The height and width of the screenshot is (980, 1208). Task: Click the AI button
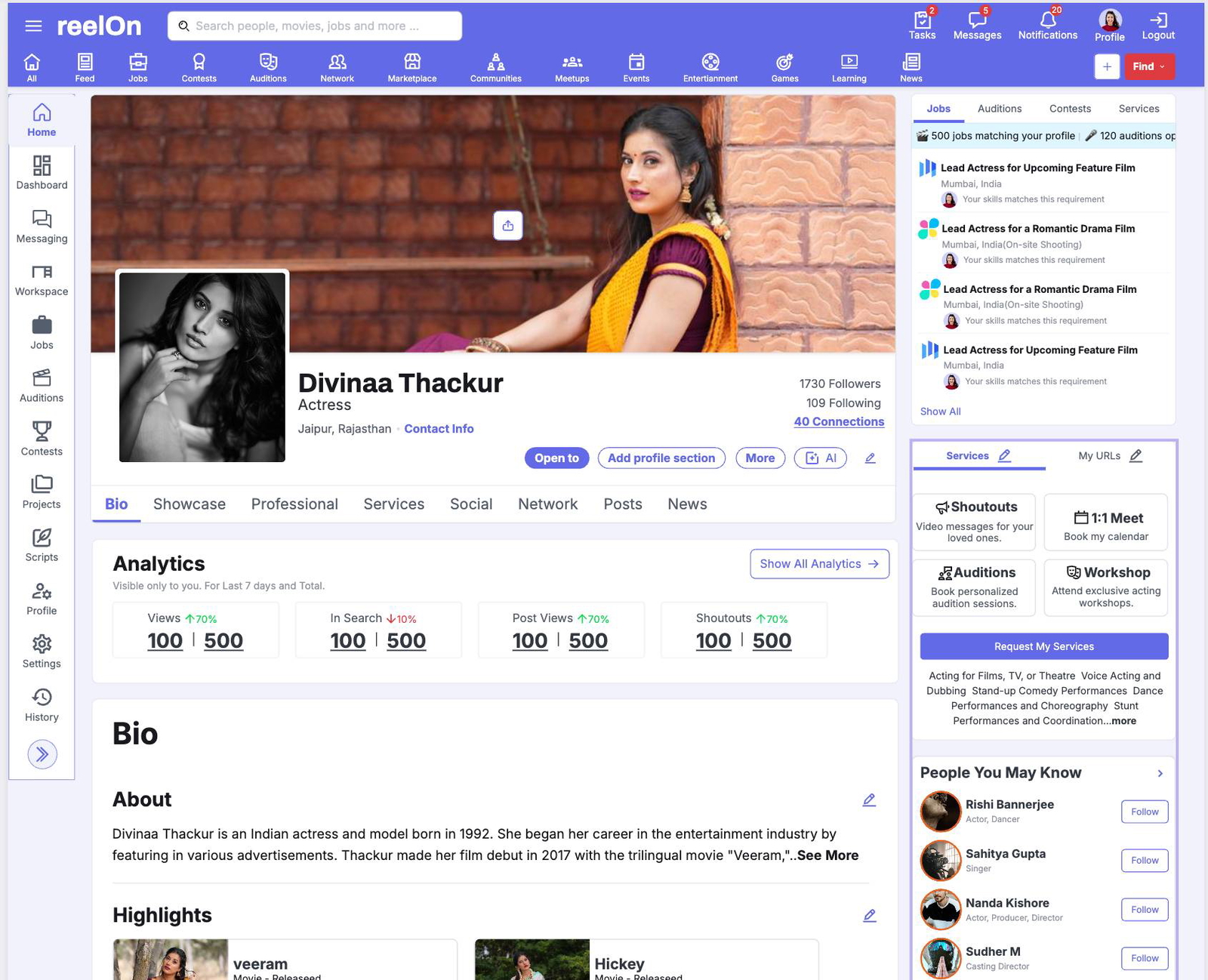(x=821, y=458)
